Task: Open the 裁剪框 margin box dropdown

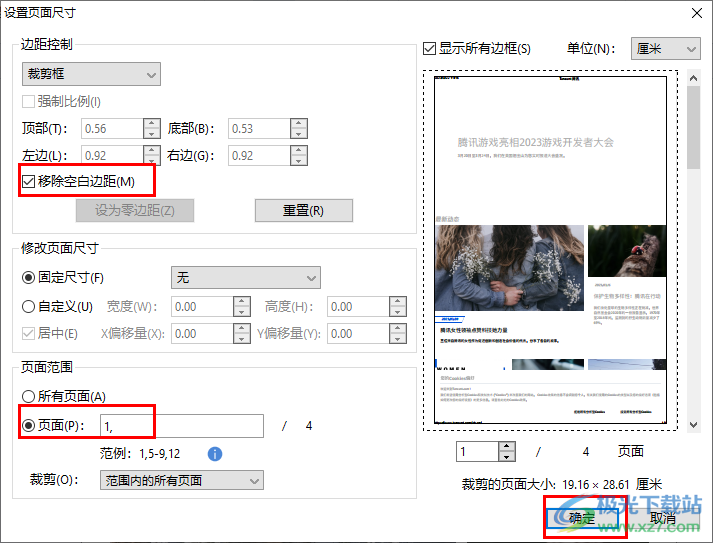Action: pos(91,74)
